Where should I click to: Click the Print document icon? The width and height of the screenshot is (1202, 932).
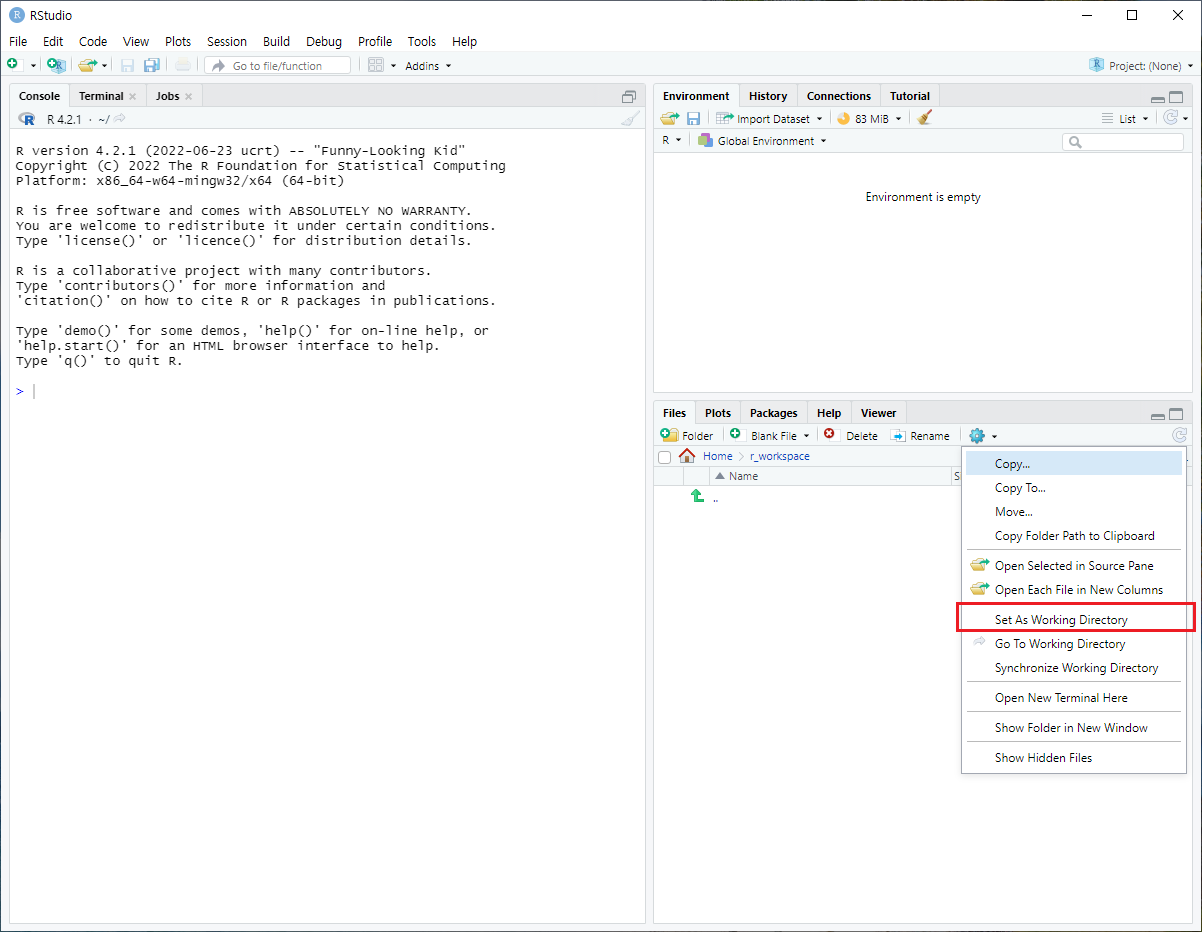pos(183,65)
